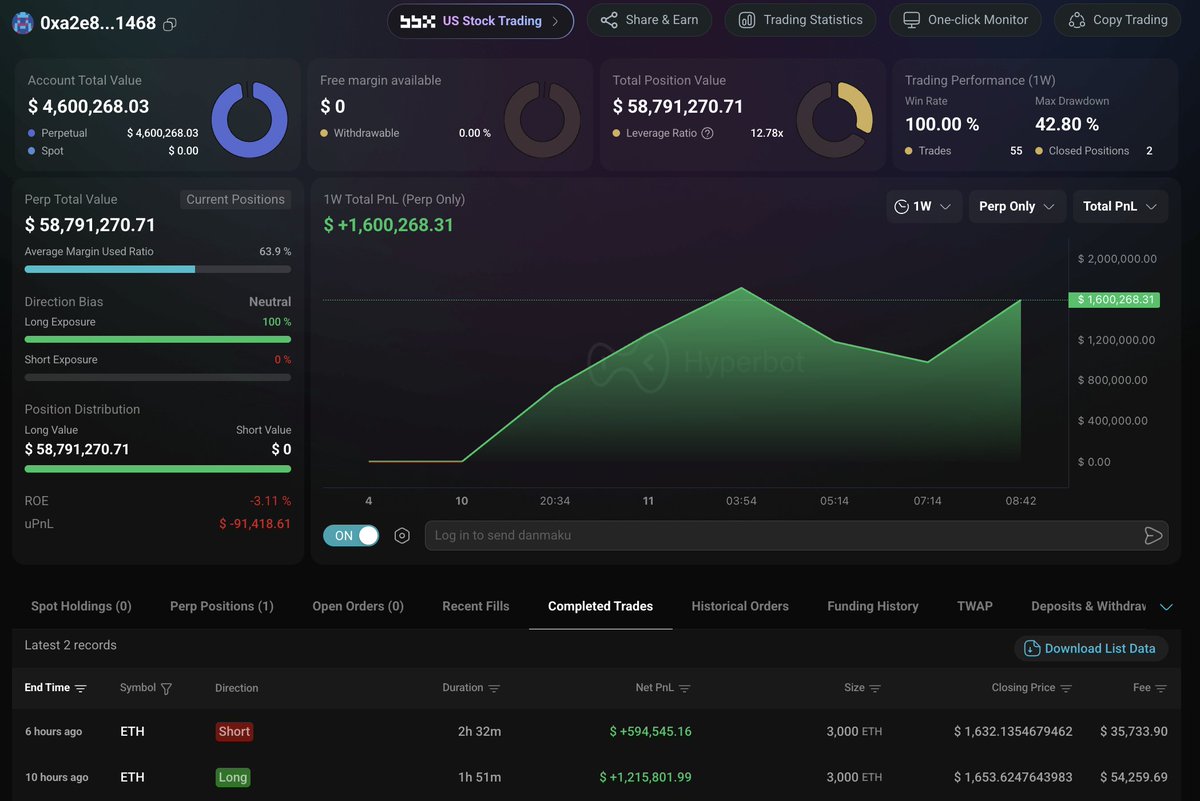Click the Copy Trading robot icon

(1076, 20)
